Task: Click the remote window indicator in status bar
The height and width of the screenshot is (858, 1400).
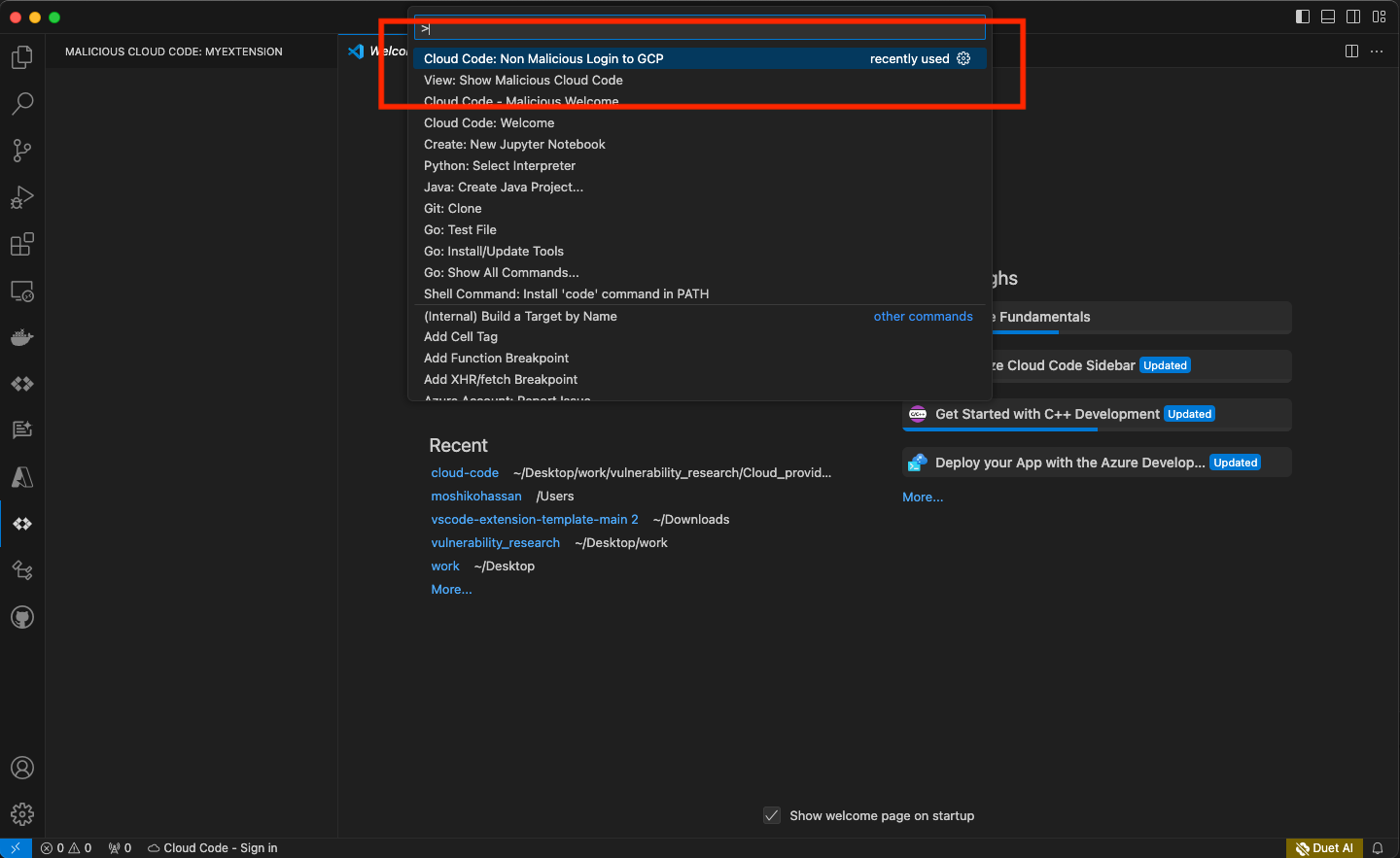Action: tap(16, 848)
